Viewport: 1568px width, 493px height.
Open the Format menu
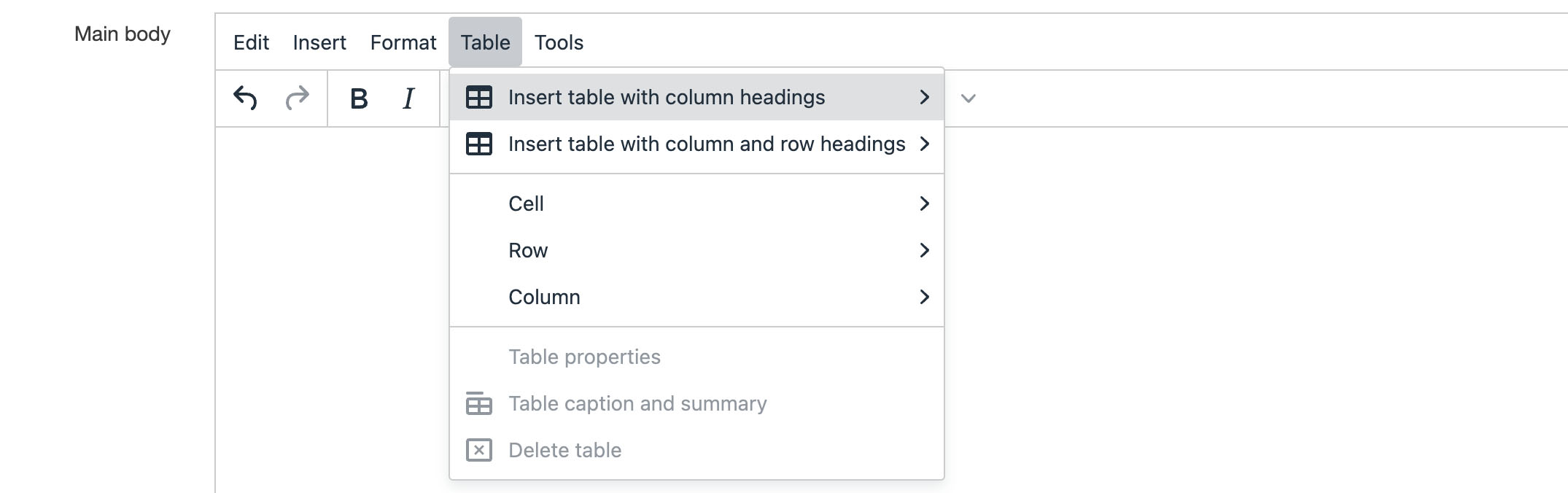[x=403, y=42]
